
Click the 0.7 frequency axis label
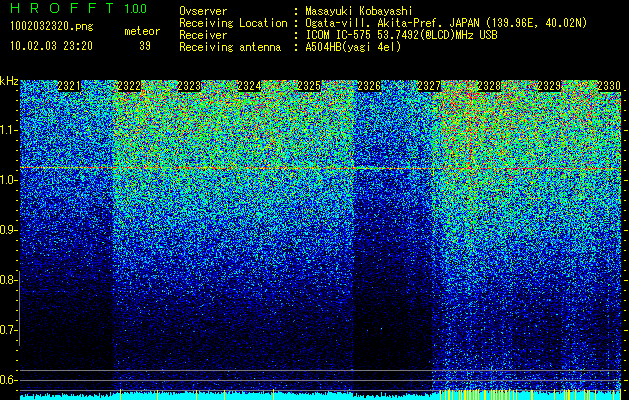9,330
